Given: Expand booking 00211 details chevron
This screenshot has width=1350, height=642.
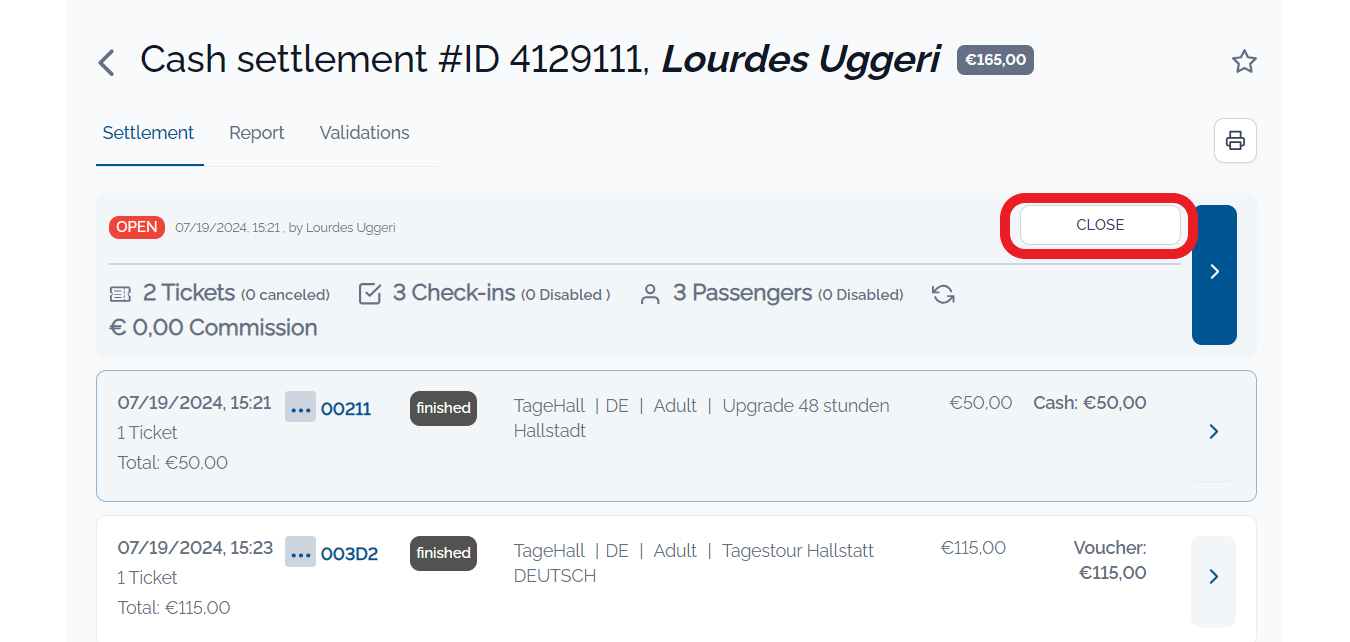Looking at the screenshot, I should tap(1213, 431).
